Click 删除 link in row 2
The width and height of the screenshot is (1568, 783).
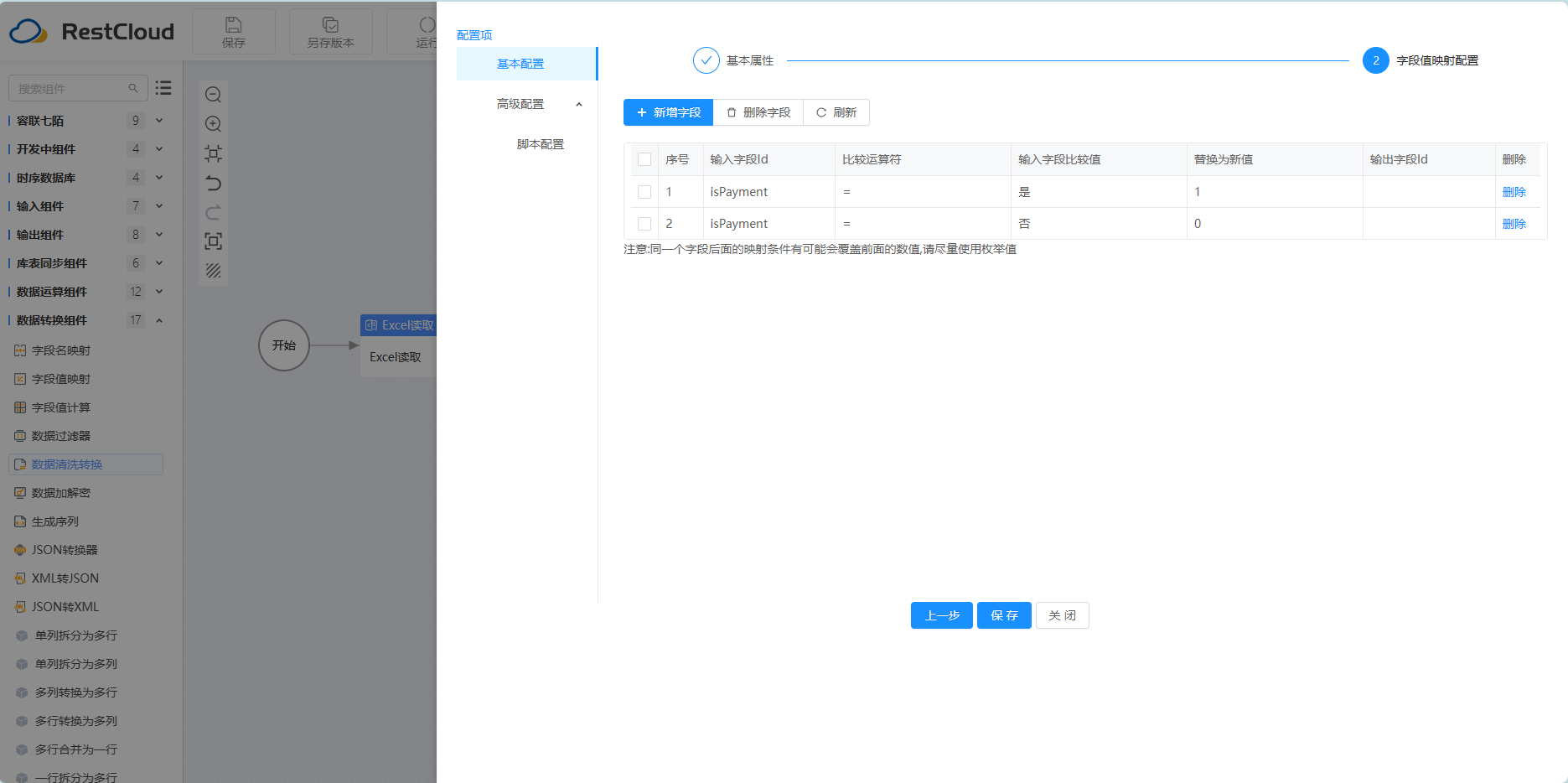(x=1514, y=224)
